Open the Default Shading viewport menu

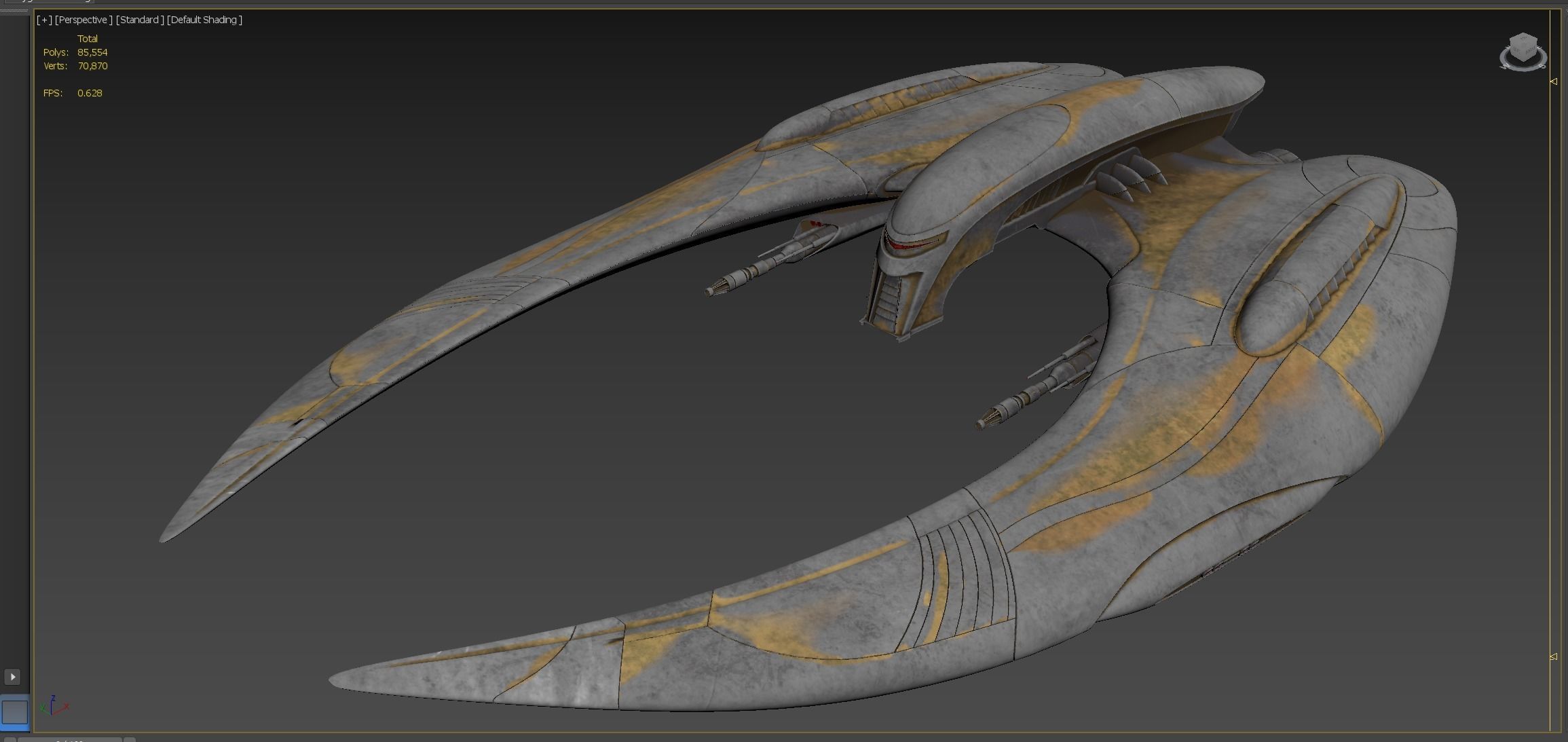[204, 20]
